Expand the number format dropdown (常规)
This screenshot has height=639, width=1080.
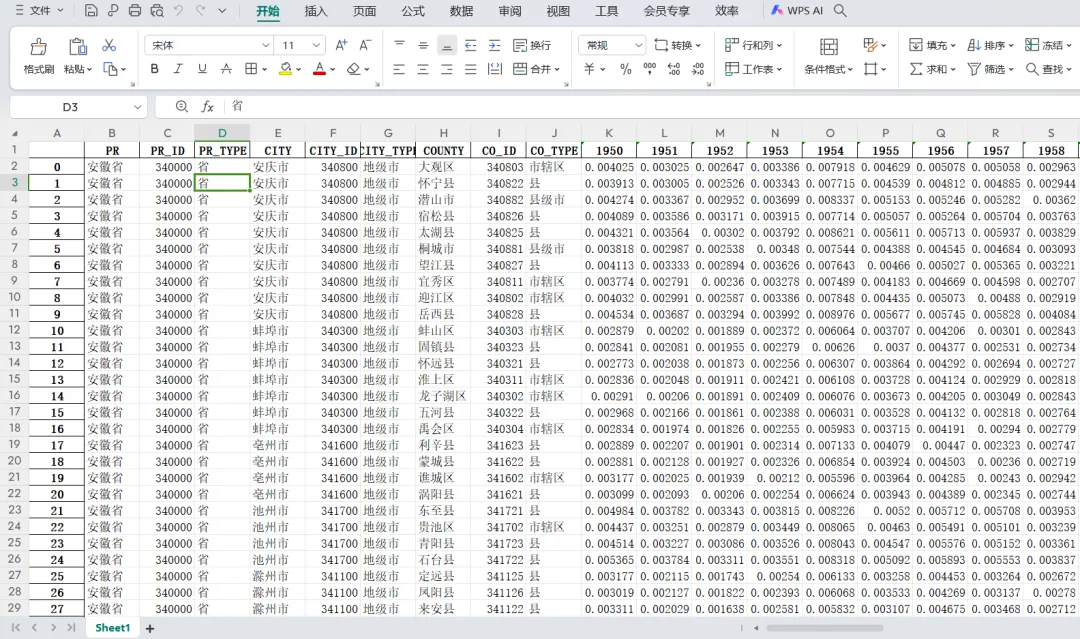coord(639,46)
